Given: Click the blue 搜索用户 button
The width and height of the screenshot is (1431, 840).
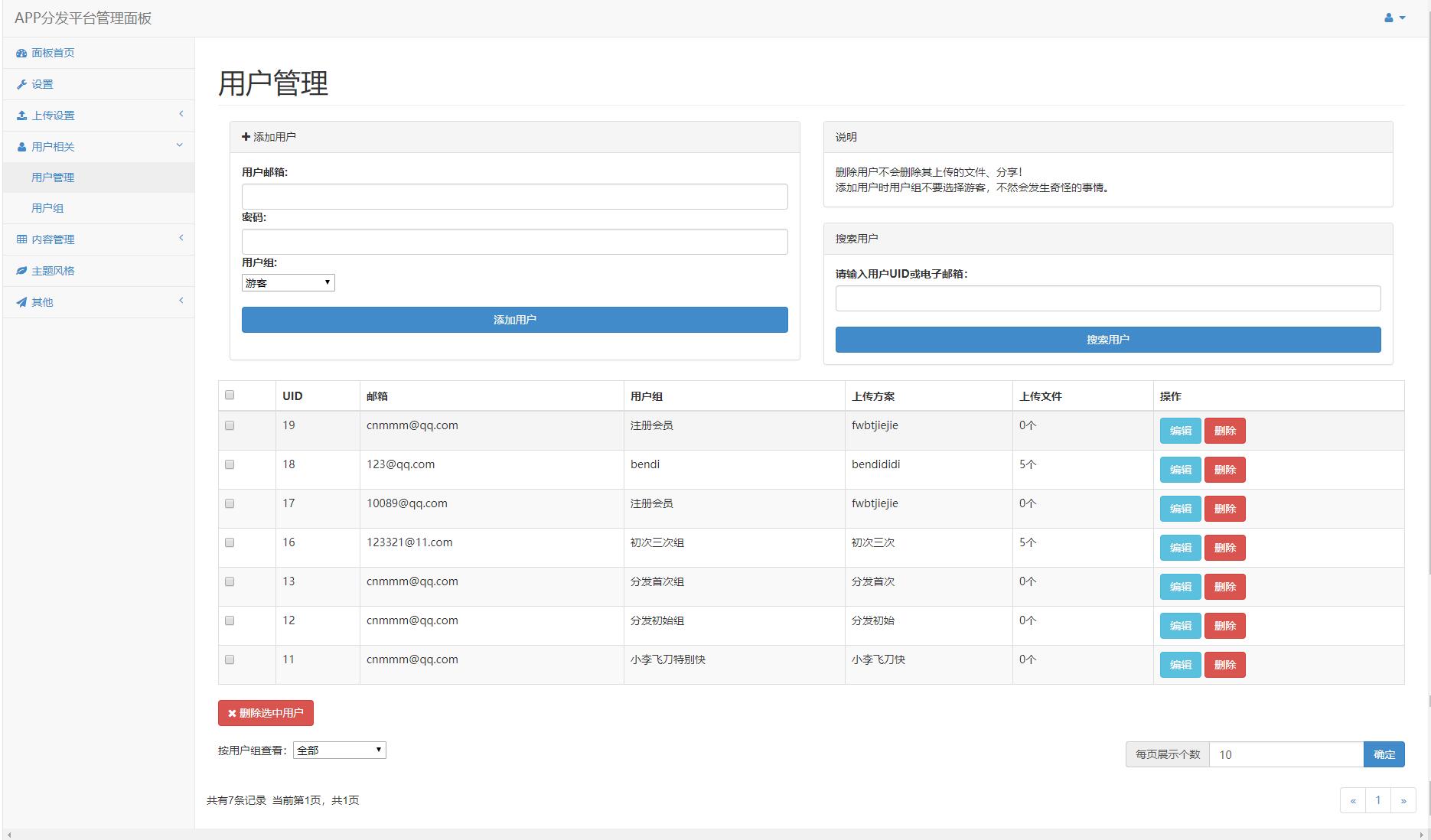Looking at the screenshot, I should 1107,340.
